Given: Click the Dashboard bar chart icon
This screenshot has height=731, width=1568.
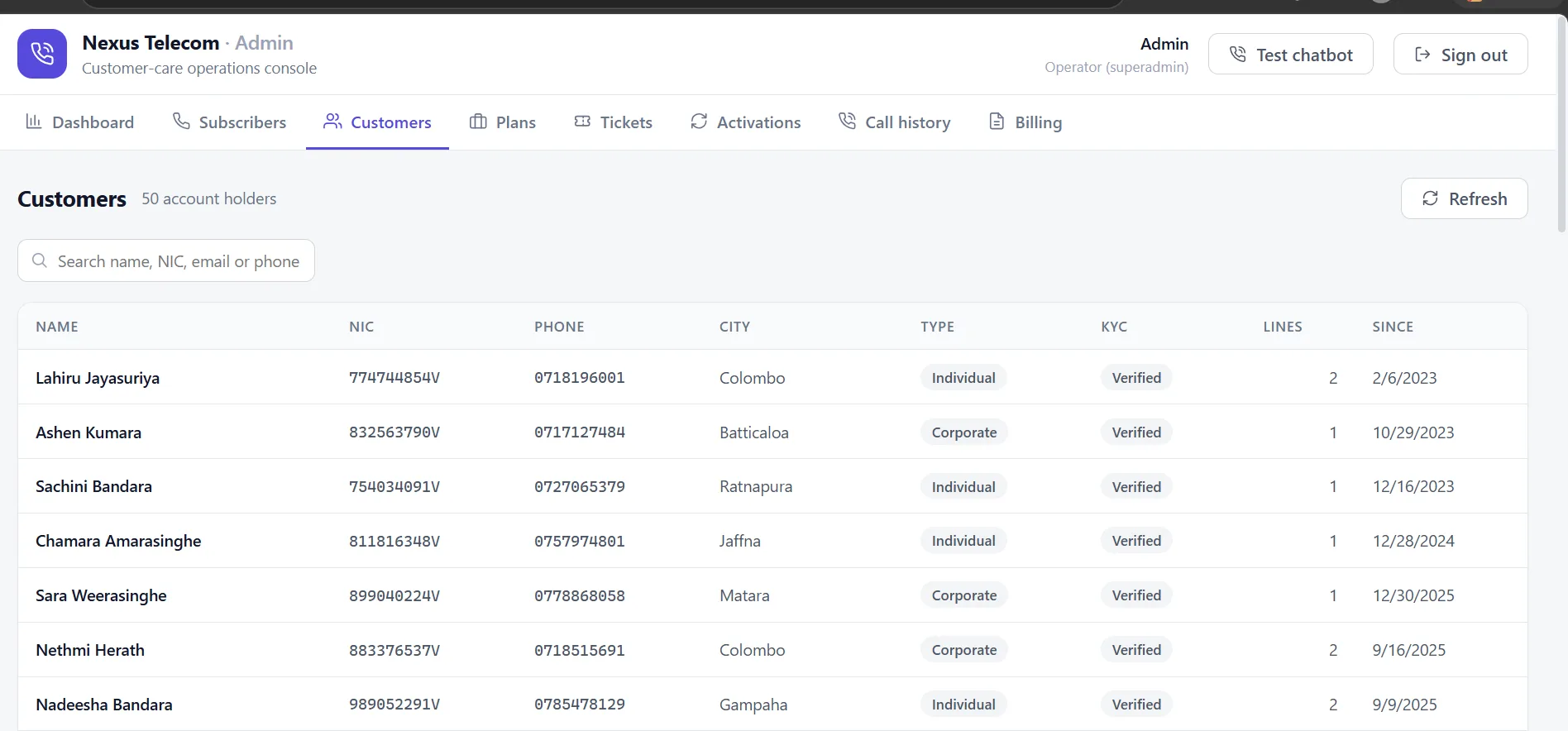Looking at the screenshot, I should 34,122.
